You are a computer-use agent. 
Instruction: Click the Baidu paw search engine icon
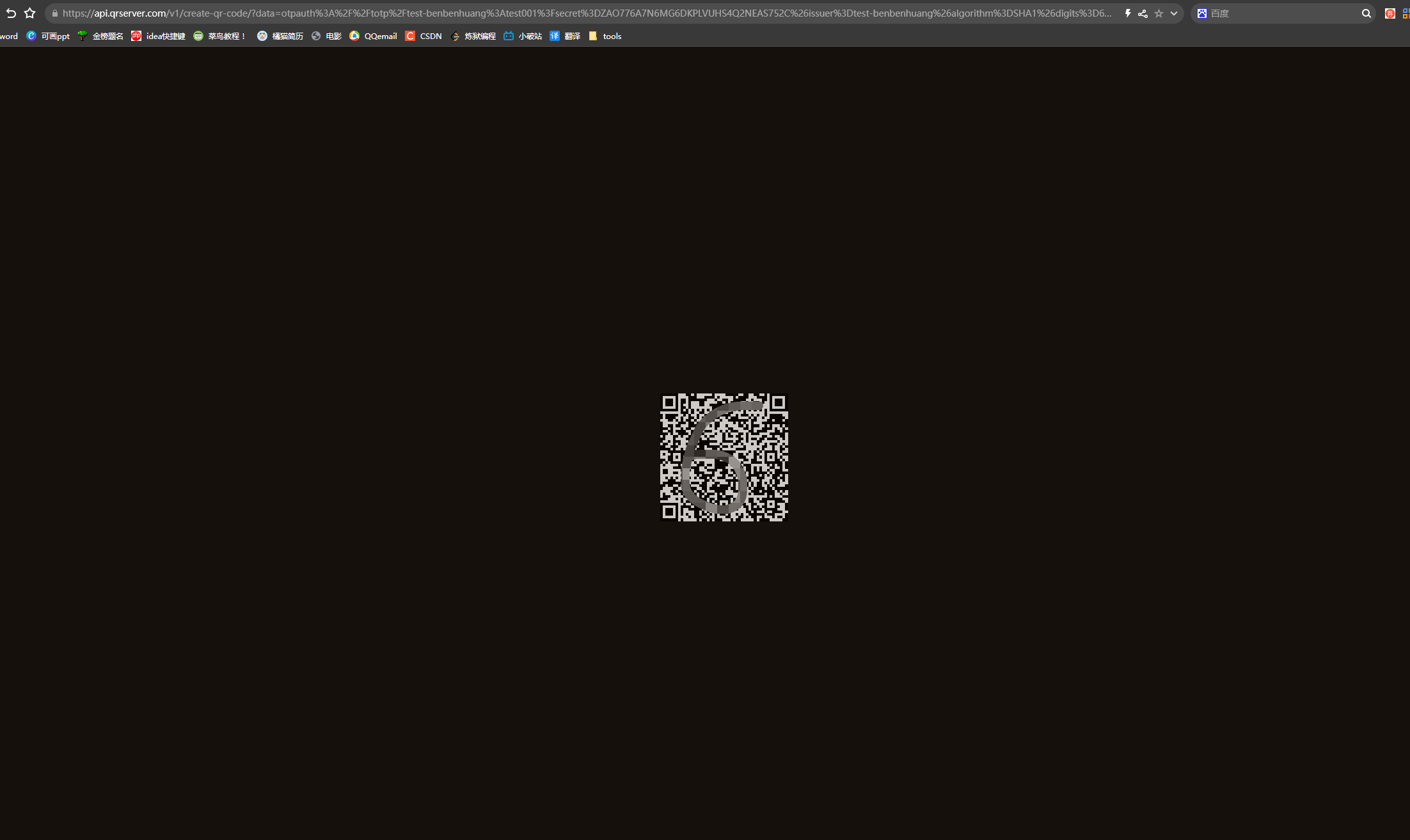point(1202,13)
